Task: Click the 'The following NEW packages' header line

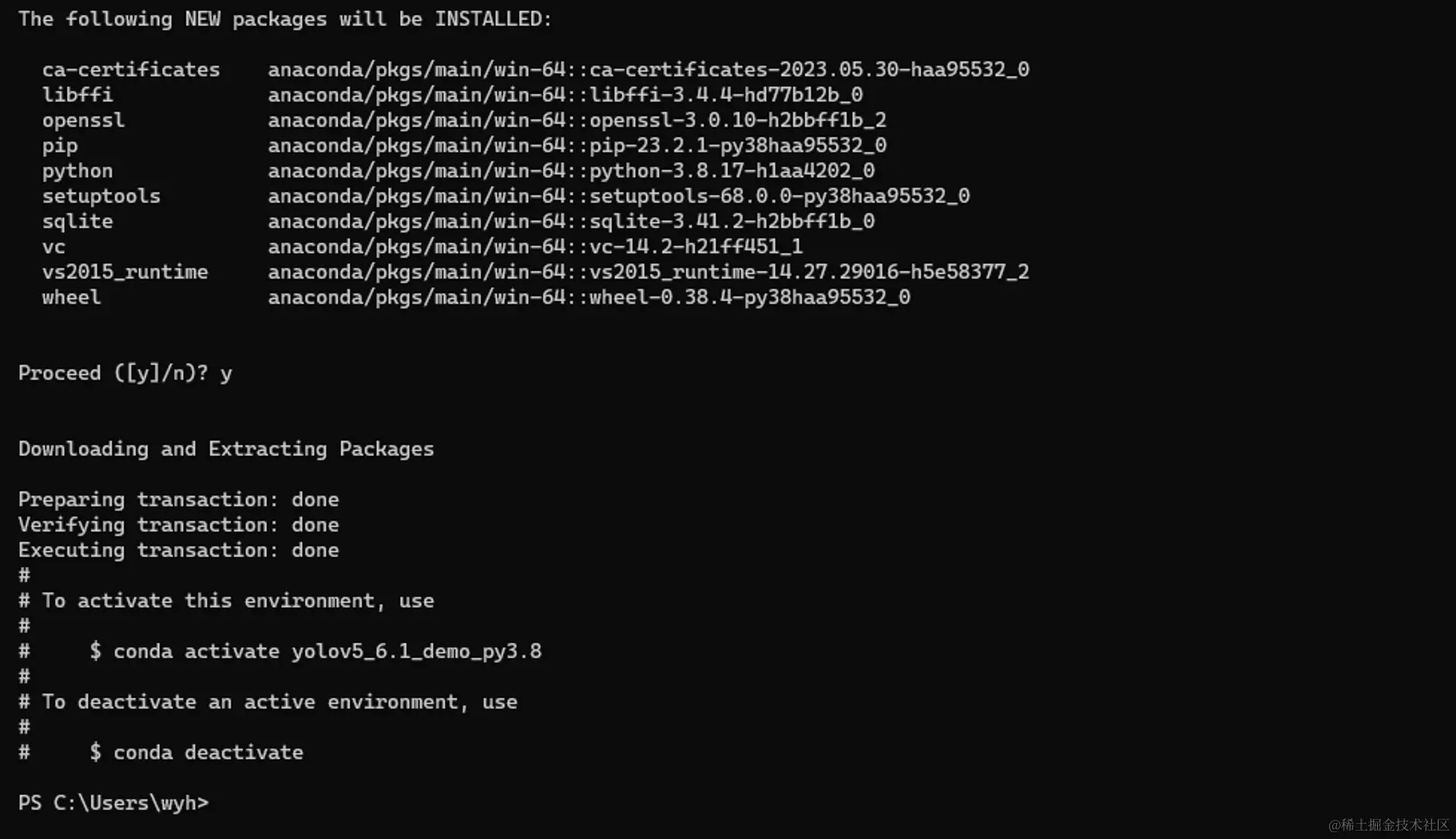Action: pyautogui.click(x=285, y=19)
